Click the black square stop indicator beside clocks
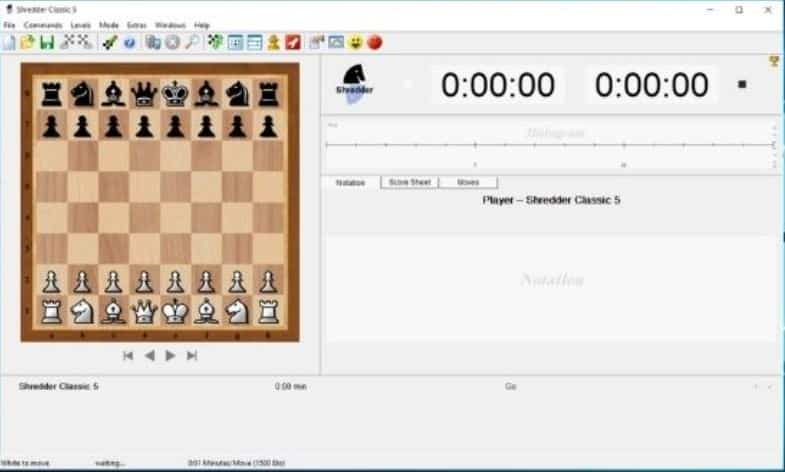Image resolution: width=785 pixels, height=472 pixels. coord(742,85)
